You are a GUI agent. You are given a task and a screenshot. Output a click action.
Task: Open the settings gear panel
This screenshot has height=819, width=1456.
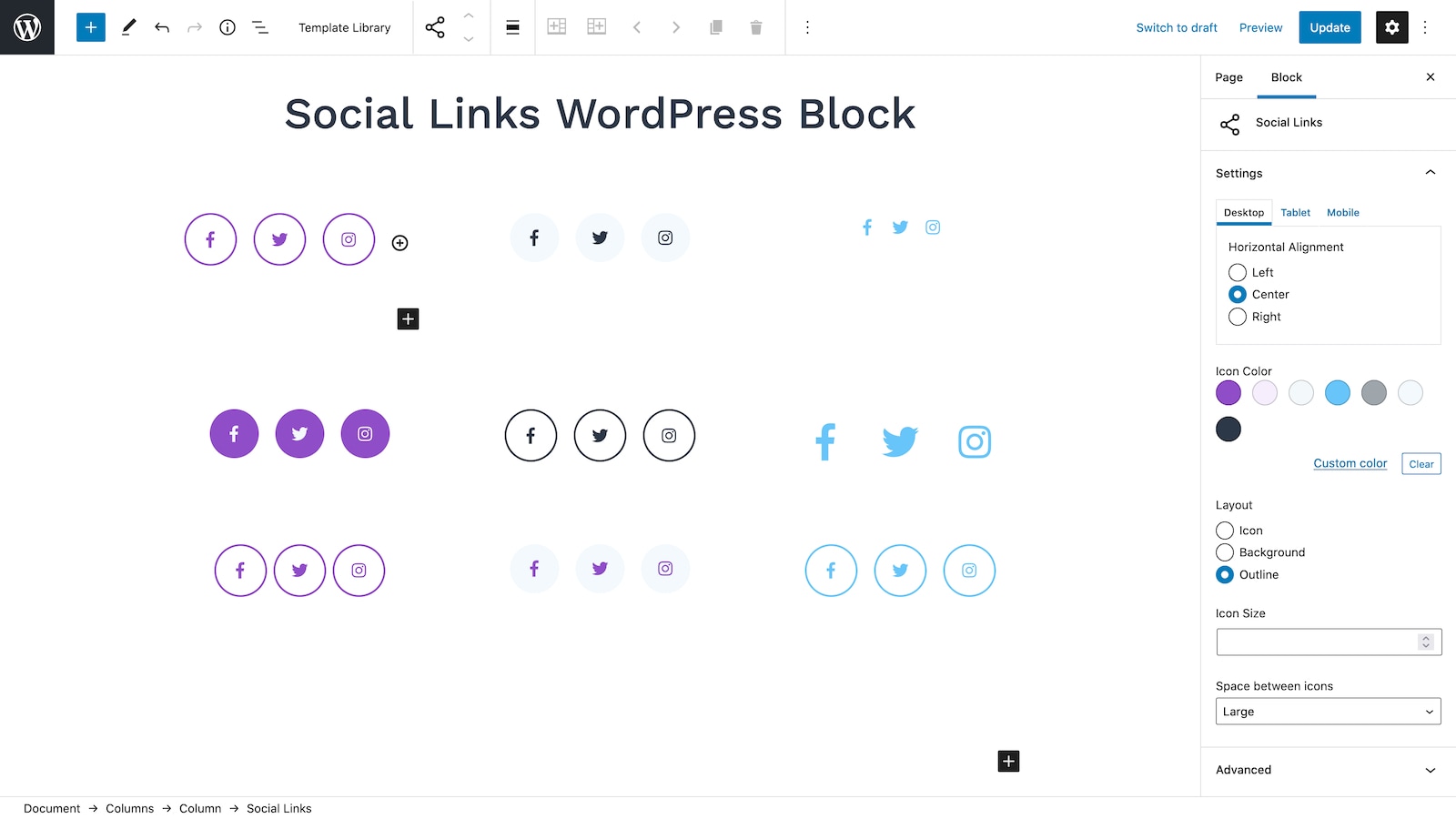(x=1392, y=27)
